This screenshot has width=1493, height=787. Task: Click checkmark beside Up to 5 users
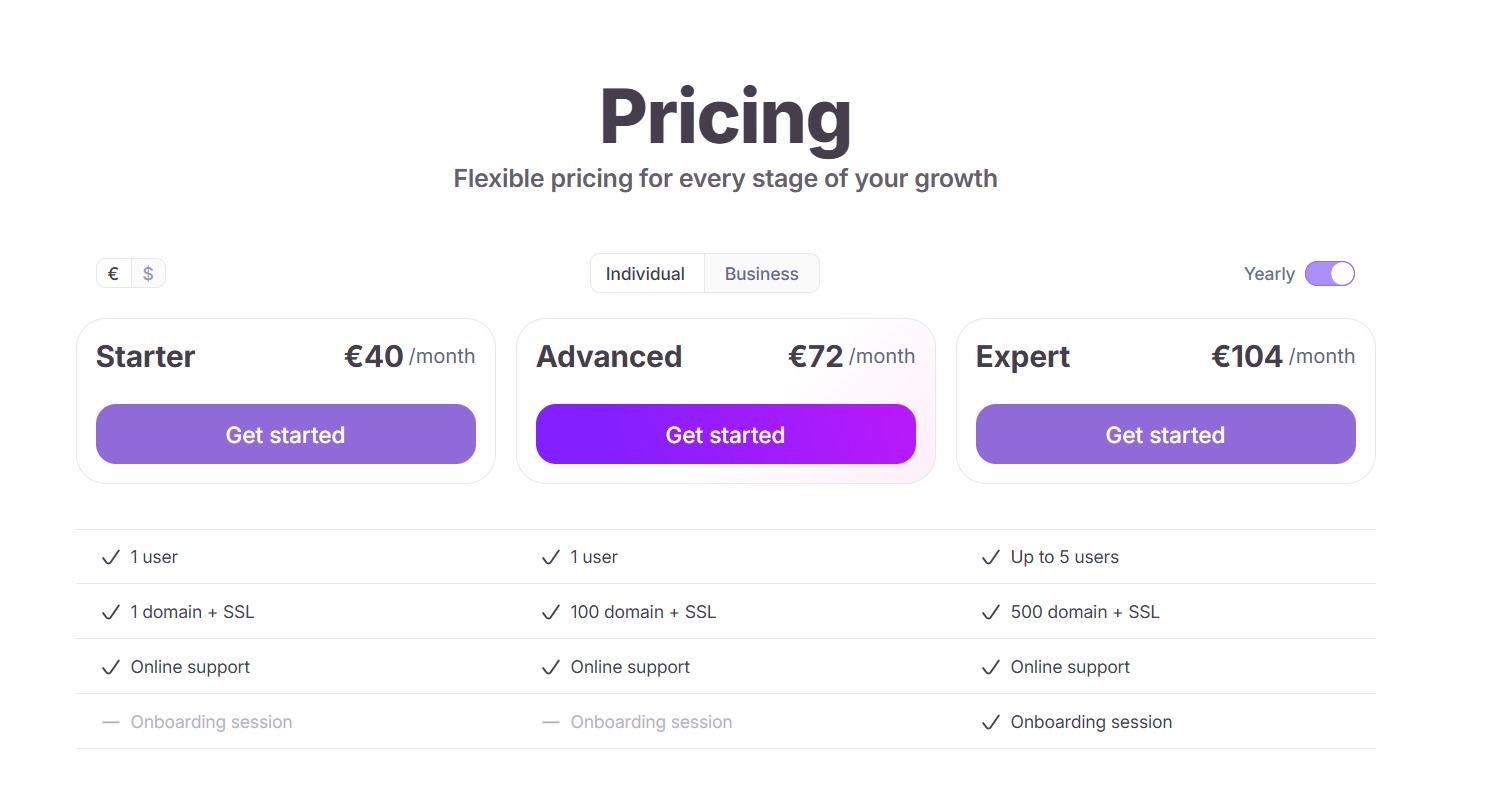click(991, 557)
